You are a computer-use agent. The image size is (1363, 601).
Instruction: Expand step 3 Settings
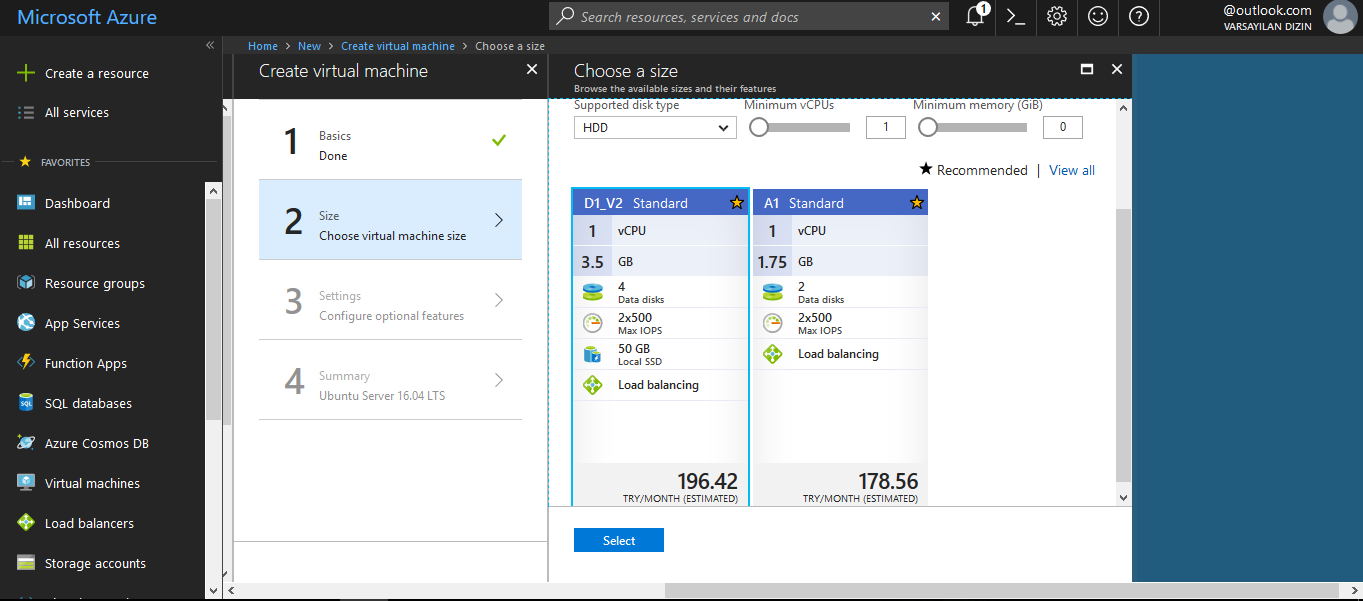(390, 300)
